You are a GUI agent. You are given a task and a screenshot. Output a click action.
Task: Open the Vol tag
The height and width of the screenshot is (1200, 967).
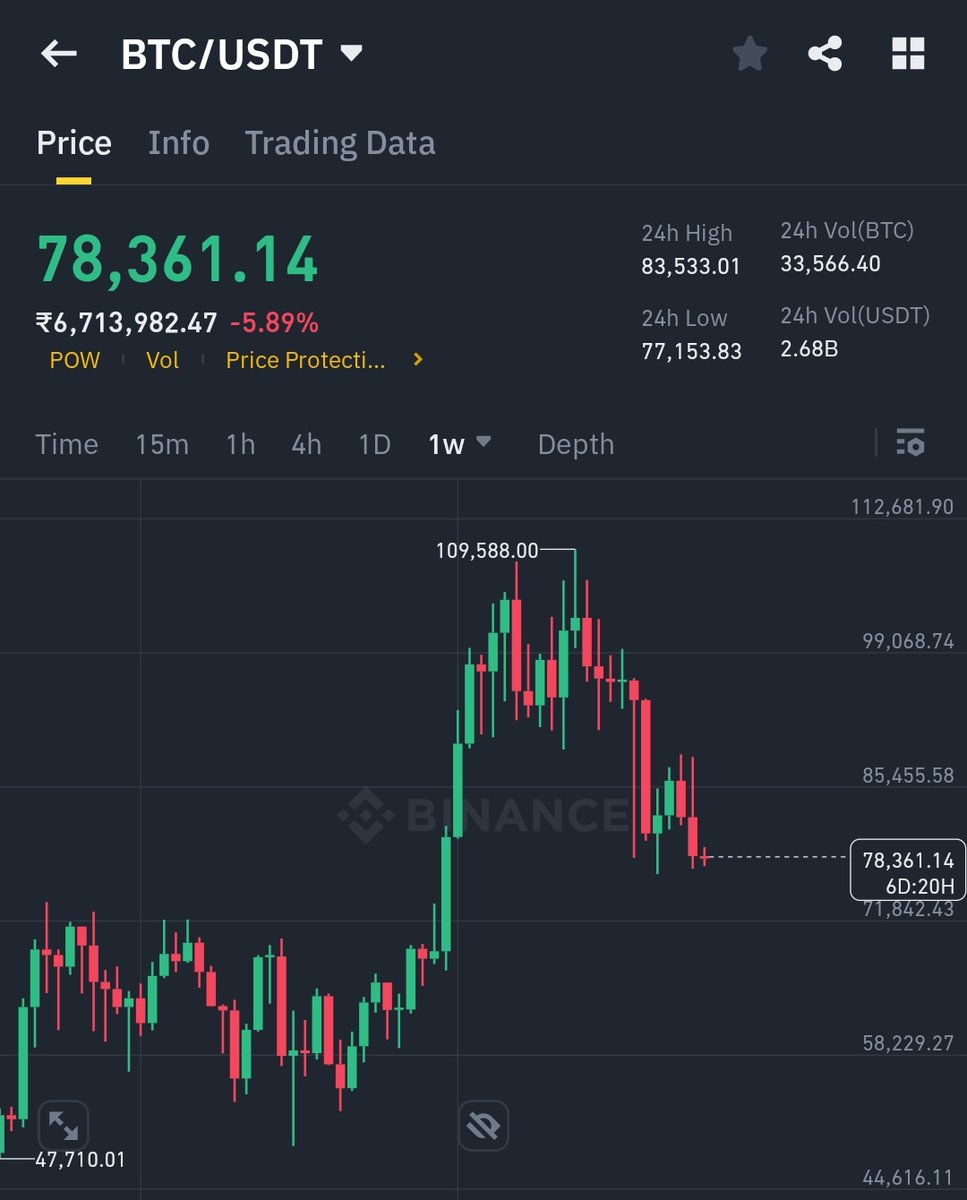tap(163, 360)
